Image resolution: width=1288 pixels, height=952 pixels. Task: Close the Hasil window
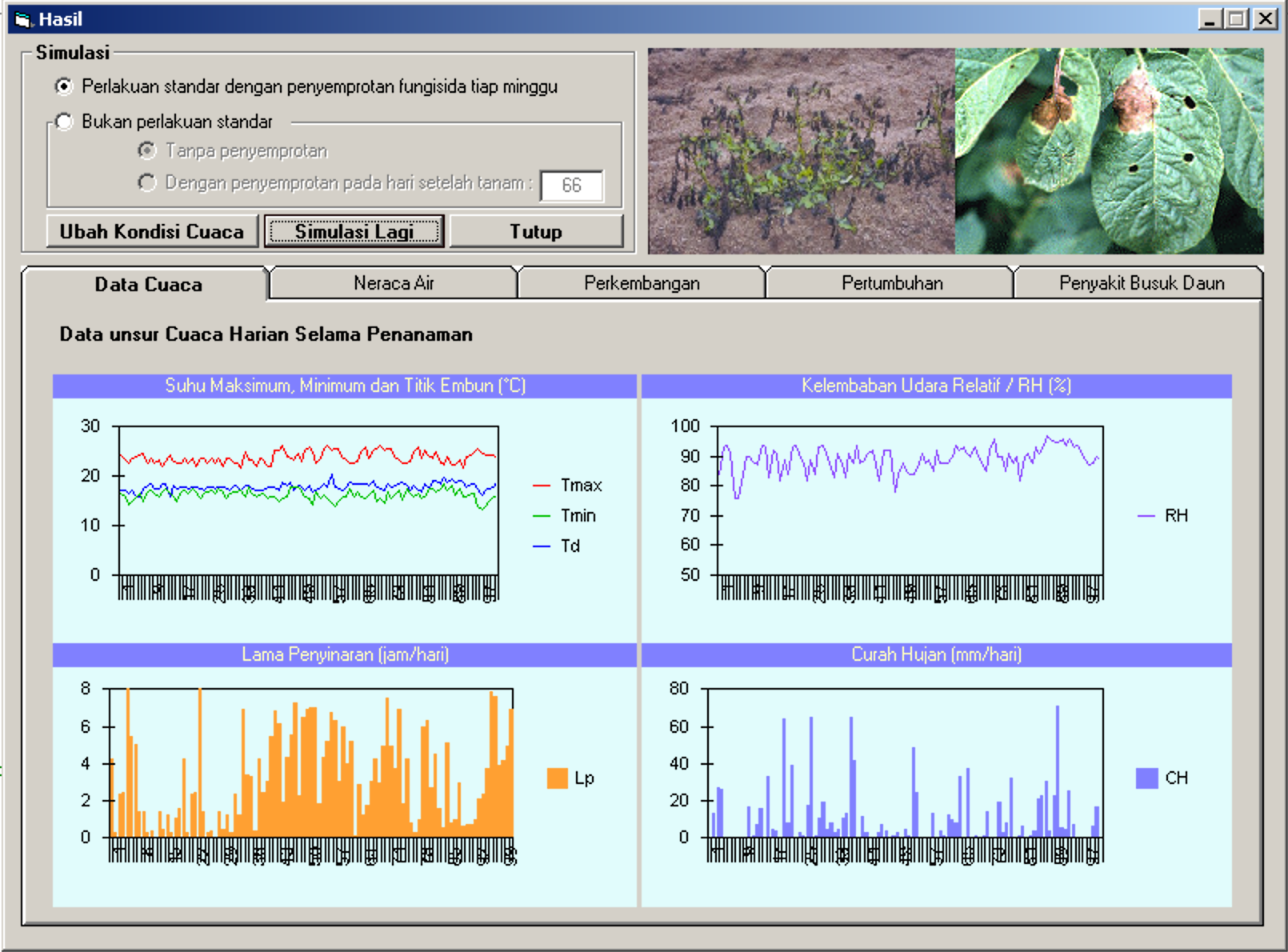[1265, 19]
